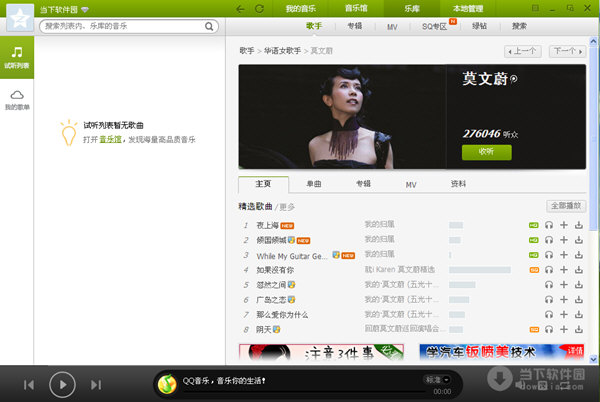This screenshot has width=600, height=402.
Task: Click the playback progress bar
Action: click(305, 392)
